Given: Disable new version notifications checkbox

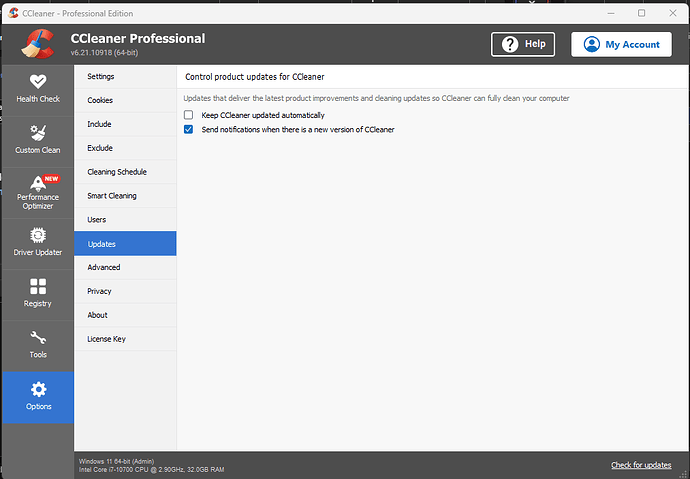Looking at the screenshot, I should pos(188,129).
